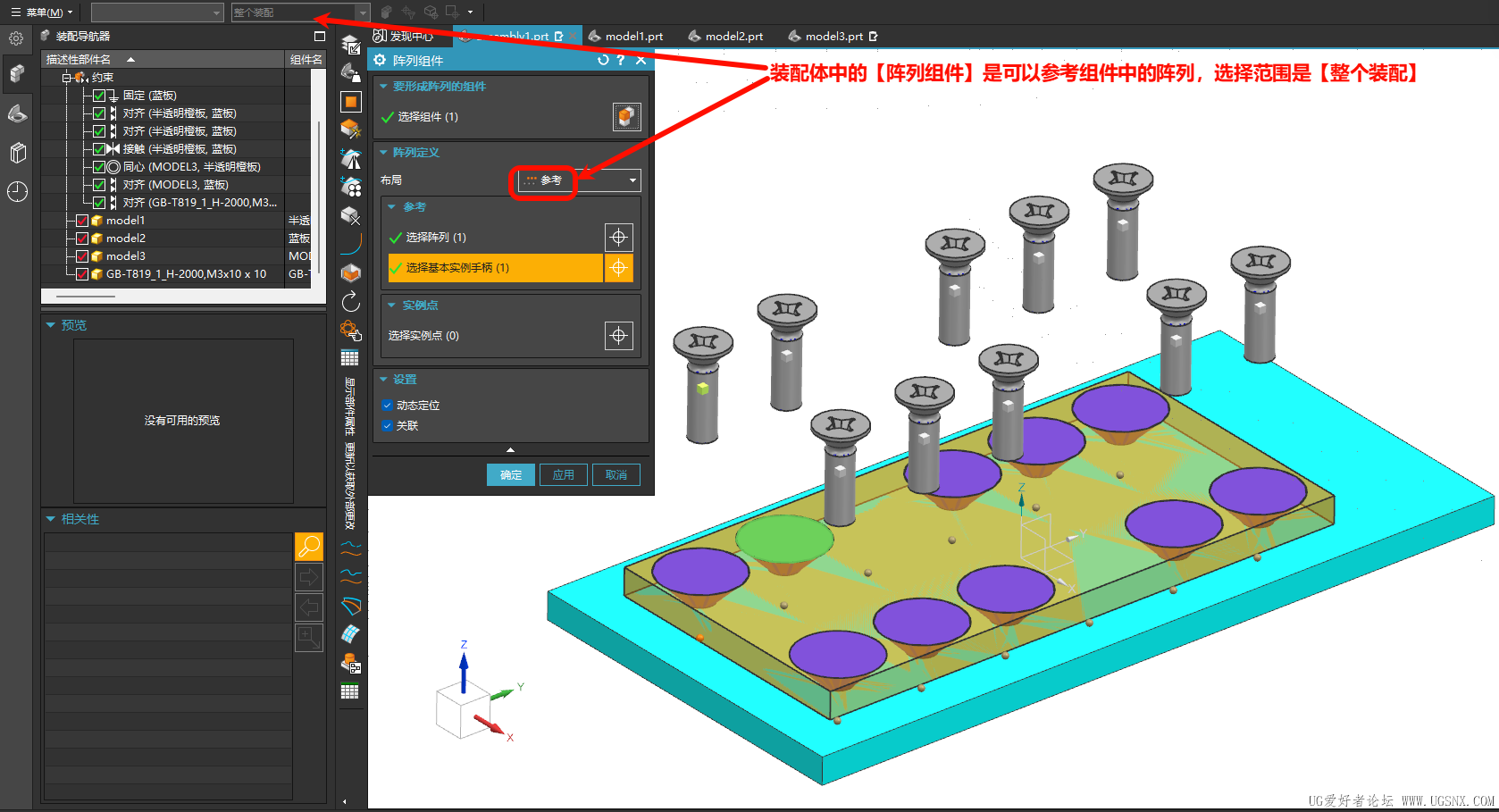1499x812 pixels.
Task: Toggle visibility checkbox of model3
Action: coord(82,256)
